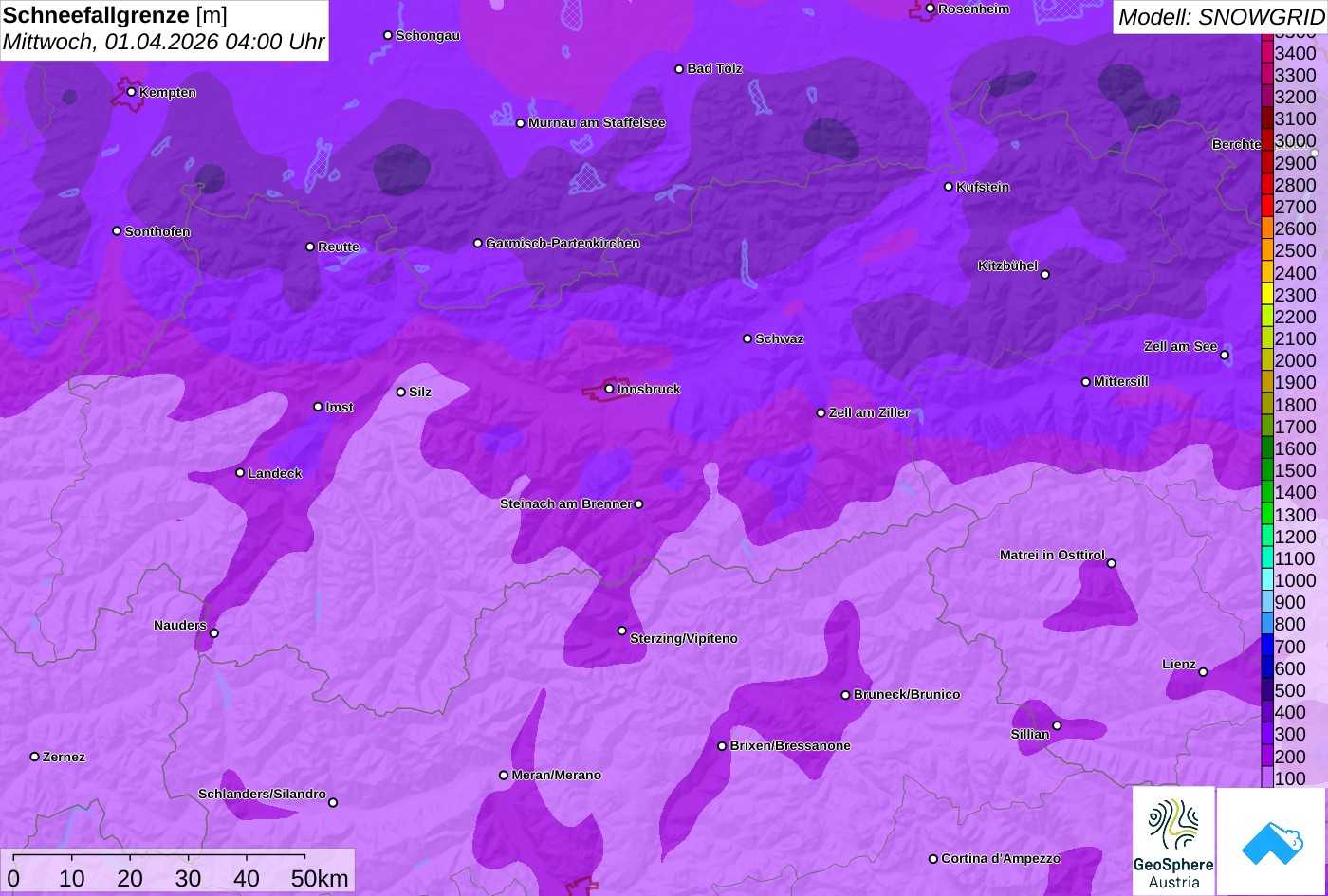Click the Sterzing/Vipiteno marker
The width and height of the screenshot is (1328, 896).
(622, 631)
